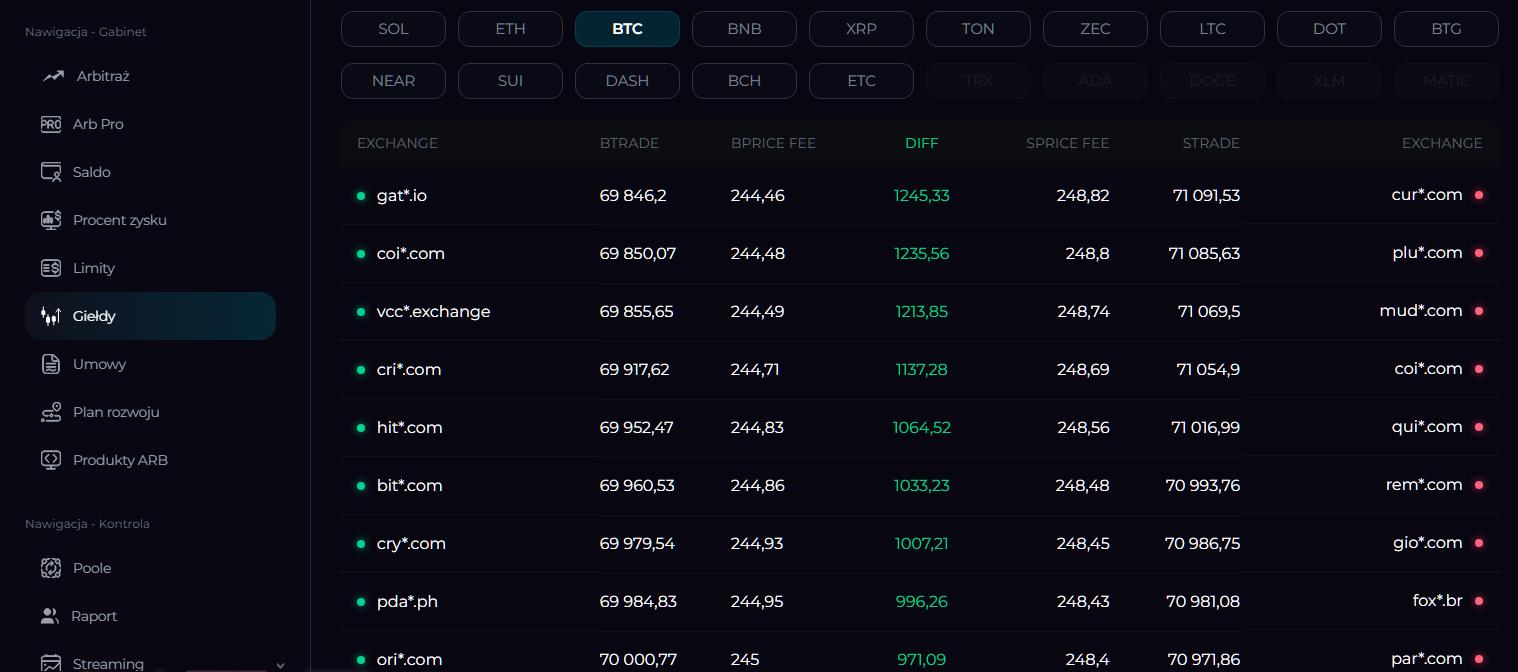Click the Poole icon in sidebar
This screenshot has width=1518, height=672.
(x=51, y=568)
